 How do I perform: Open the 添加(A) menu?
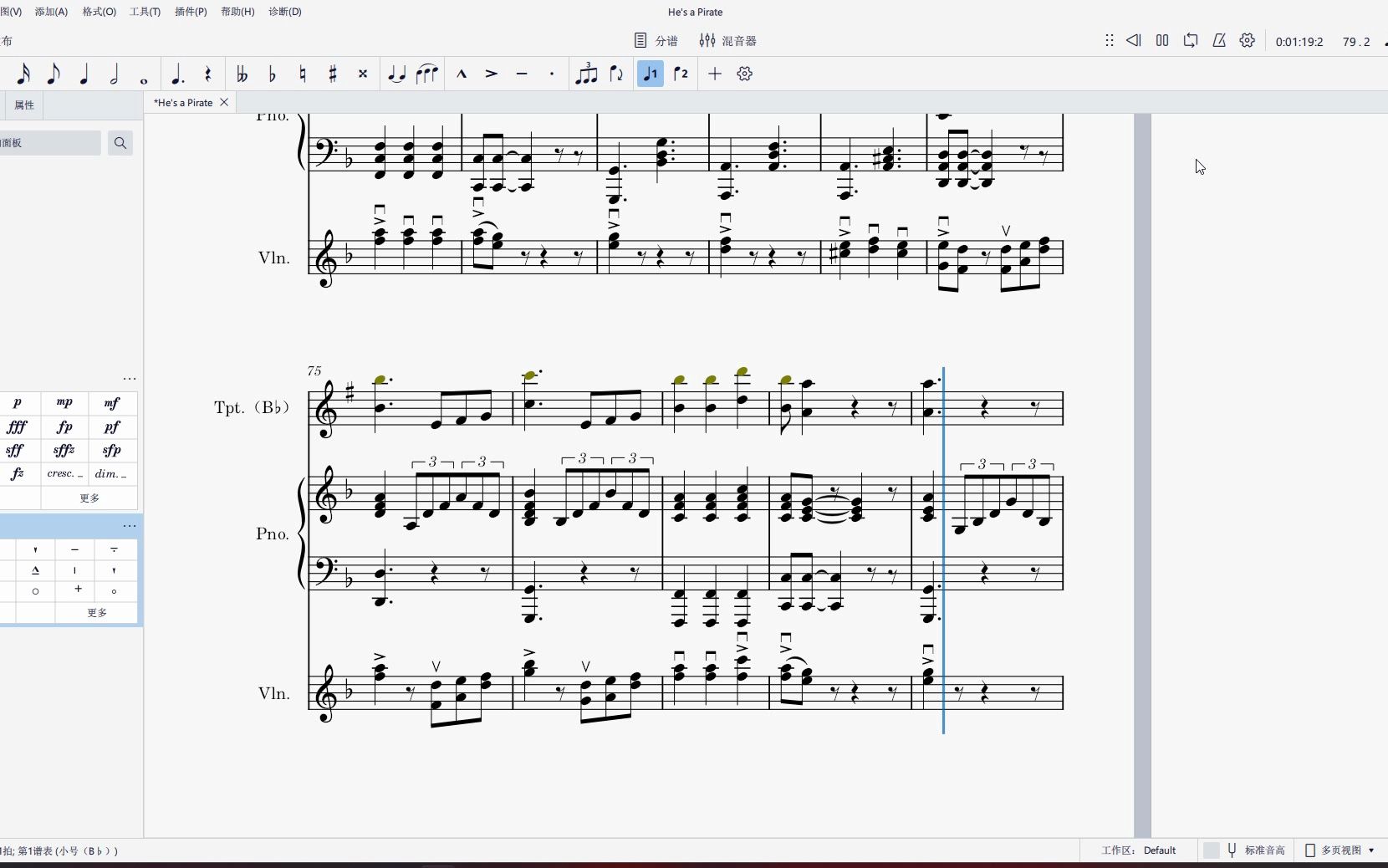[51, 12]
